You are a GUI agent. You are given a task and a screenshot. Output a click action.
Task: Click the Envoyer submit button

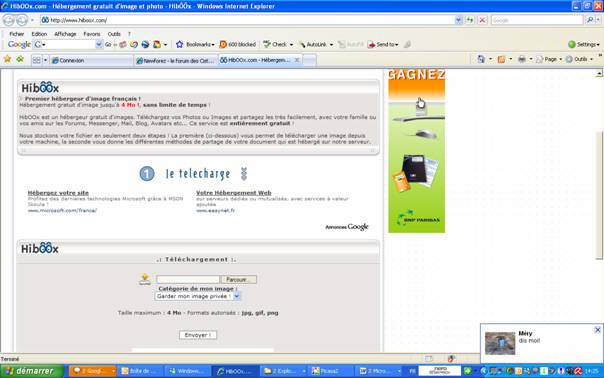click(198, 335)
